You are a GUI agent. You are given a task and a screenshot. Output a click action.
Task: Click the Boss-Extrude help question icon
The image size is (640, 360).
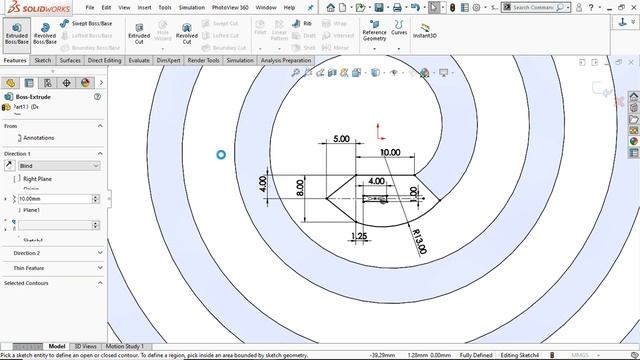coord(97,97)
